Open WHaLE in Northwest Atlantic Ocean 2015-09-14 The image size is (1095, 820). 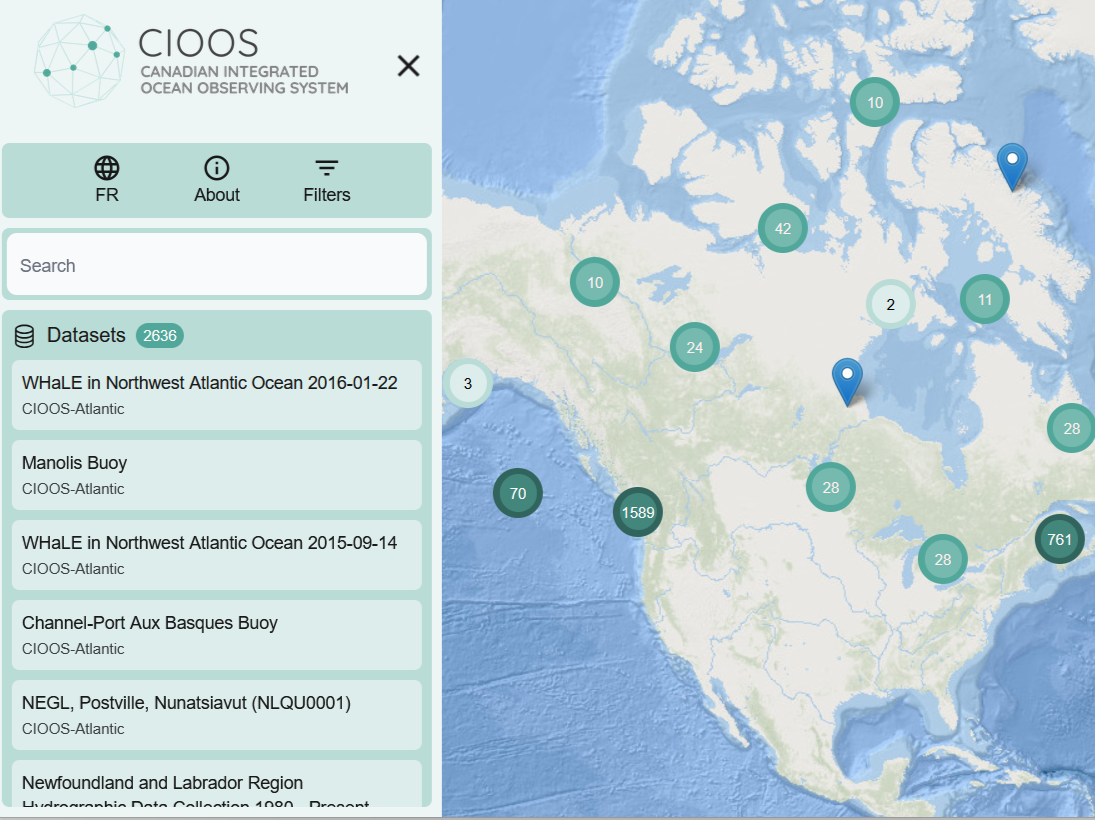217,554
